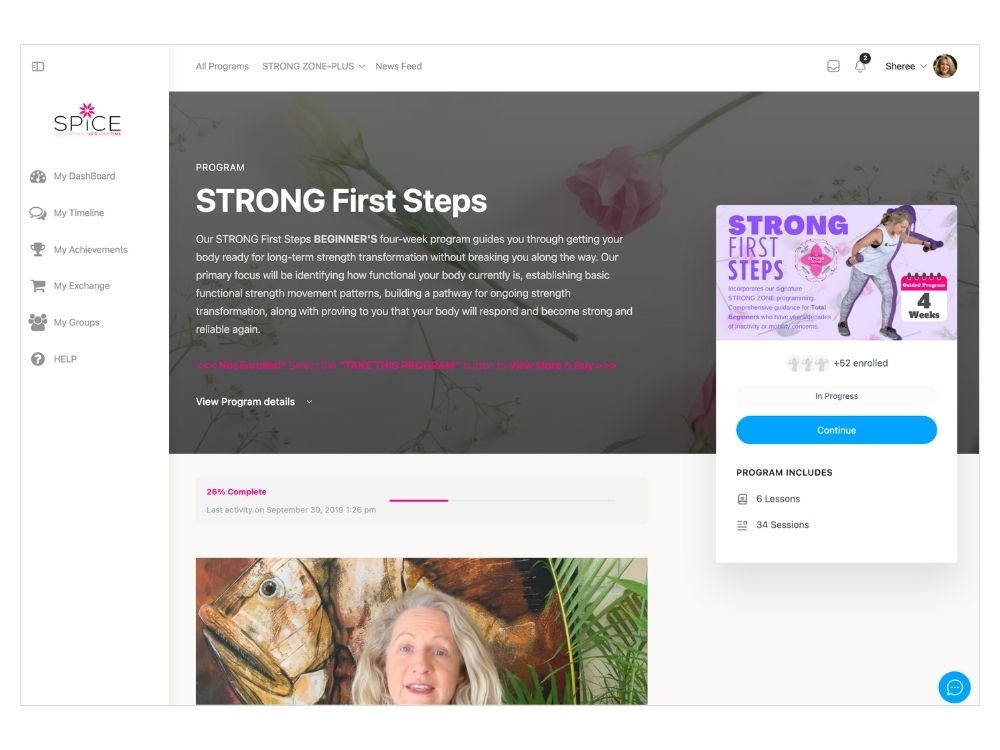Screen dimensions: 1000x750
Task: Open the My Groups people icon
Action: pyautogui.click(x=38, y=322)
